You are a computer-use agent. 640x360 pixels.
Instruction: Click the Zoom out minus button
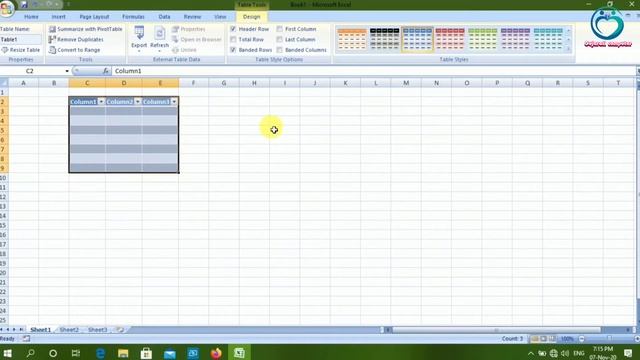tap(582, 339)
